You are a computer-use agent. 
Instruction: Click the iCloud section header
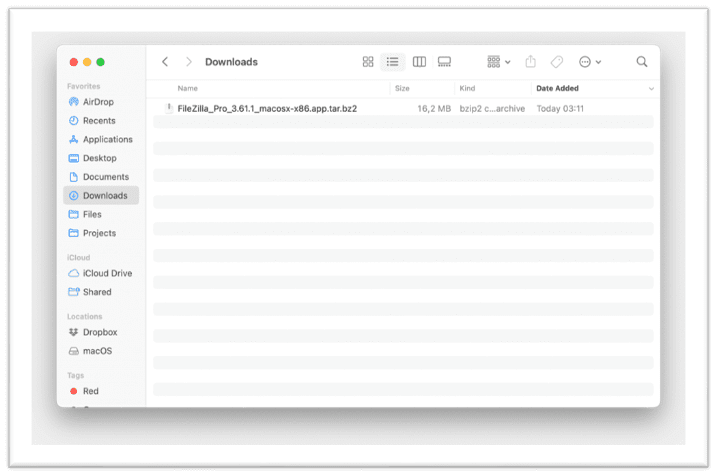(78, 257)
